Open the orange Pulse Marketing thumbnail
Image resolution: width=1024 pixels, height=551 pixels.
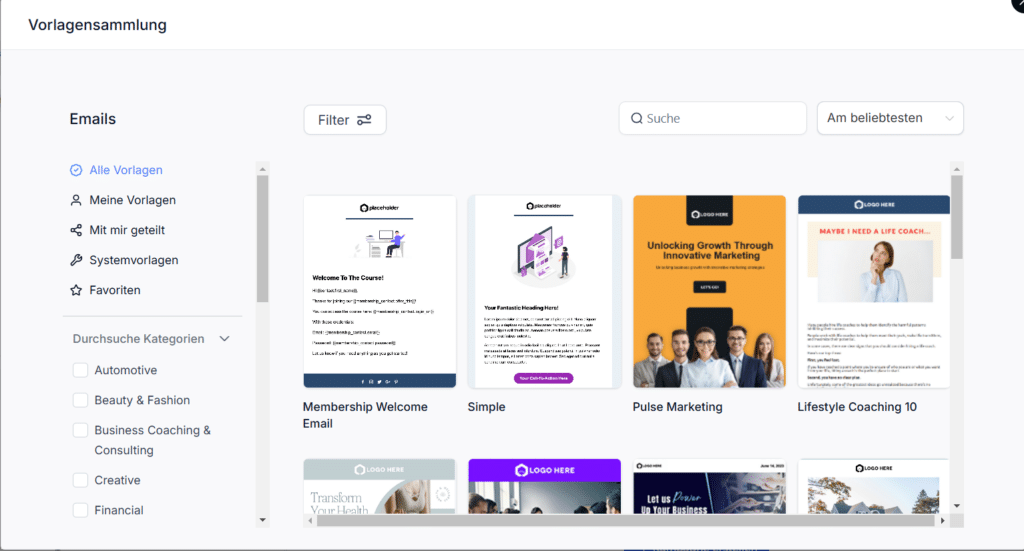click(709, 291)
